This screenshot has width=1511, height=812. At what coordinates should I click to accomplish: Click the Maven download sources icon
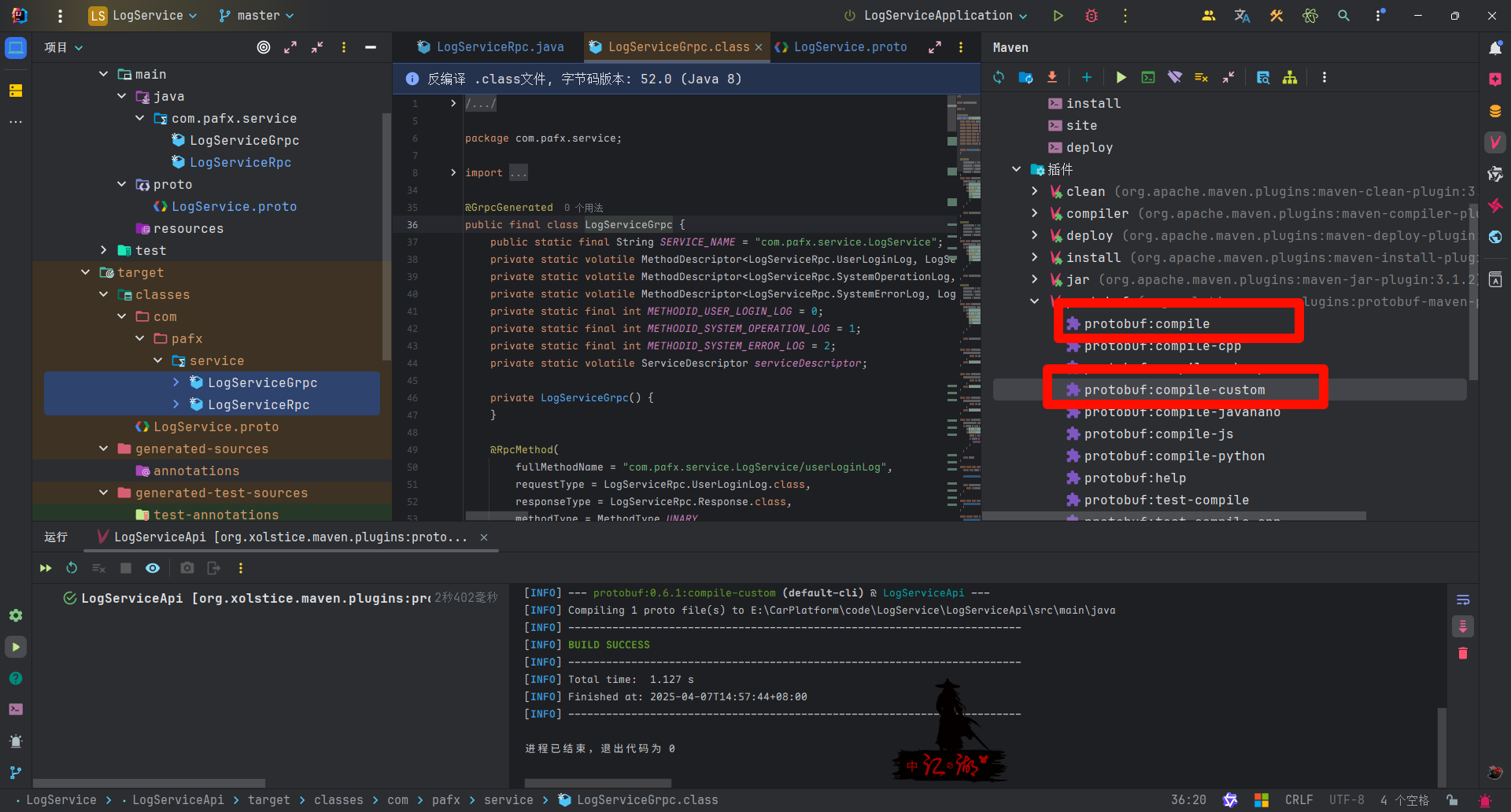tap(1052, 77)
